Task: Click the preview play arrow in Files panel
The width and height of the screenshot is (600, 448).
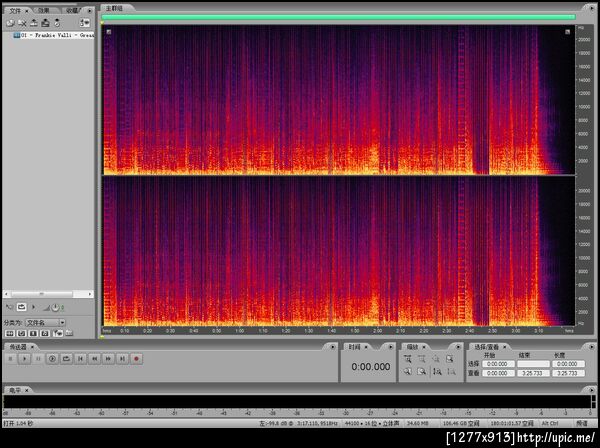Action: [33, 307]
